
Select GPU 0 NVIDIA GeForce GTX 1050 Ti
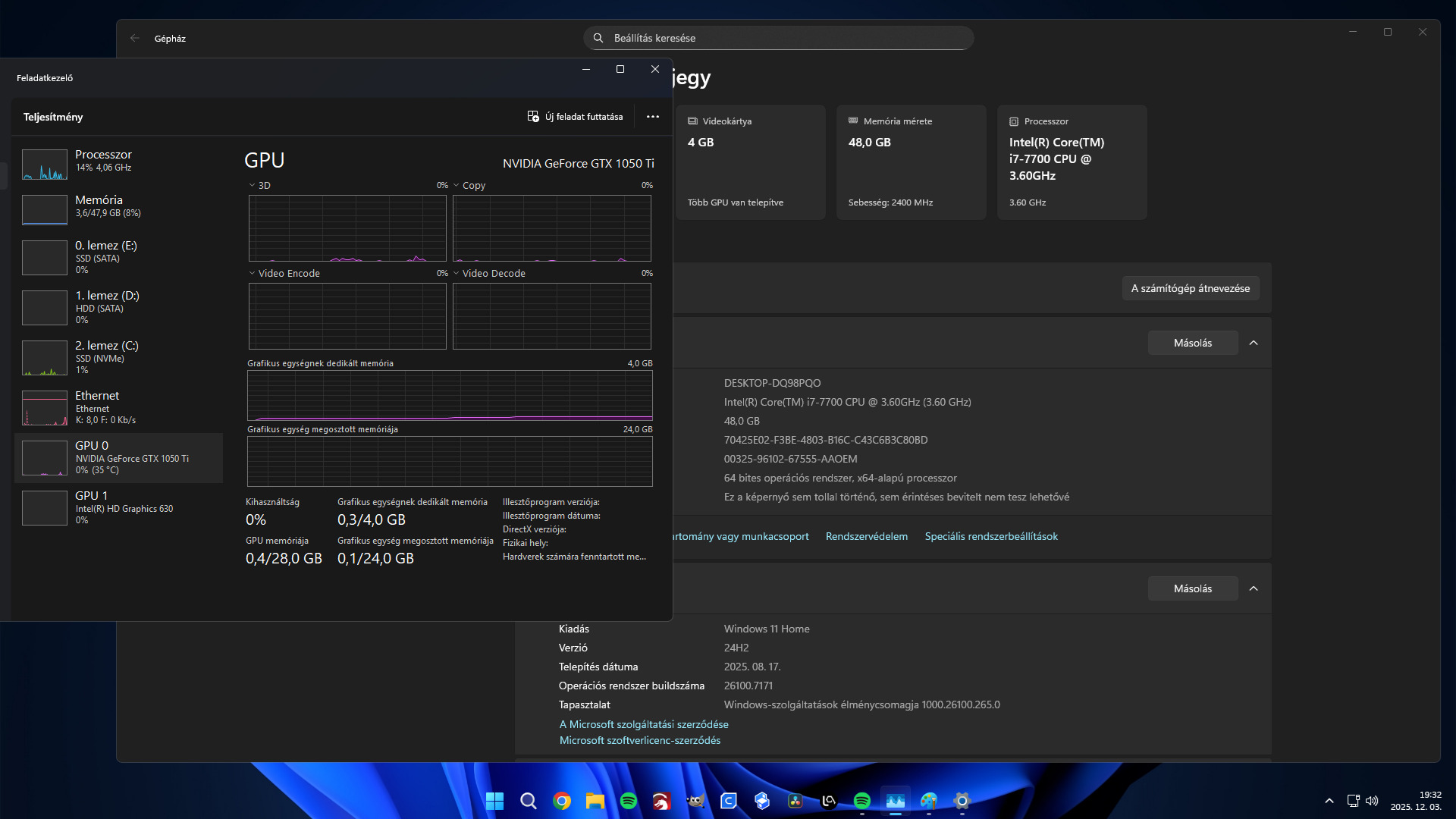click(x=119, y=457)
